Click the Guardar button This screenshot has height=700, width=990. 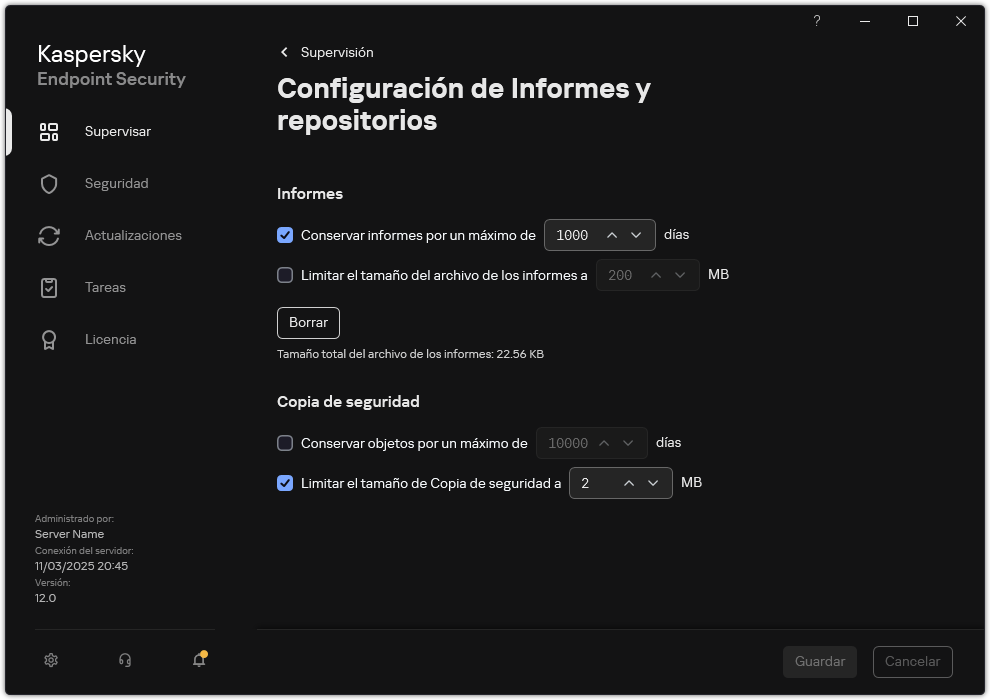pos(819,662)
